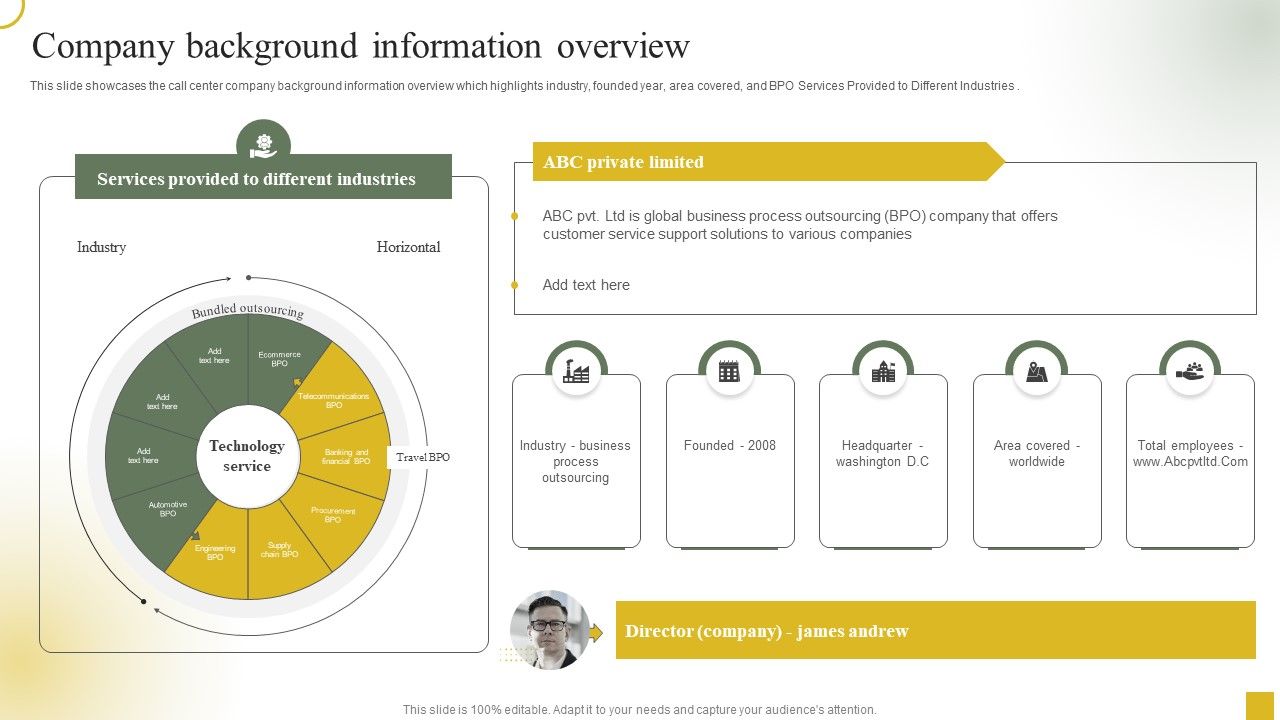
Task: Click the director portrait photo
Action: click(549, 629)
